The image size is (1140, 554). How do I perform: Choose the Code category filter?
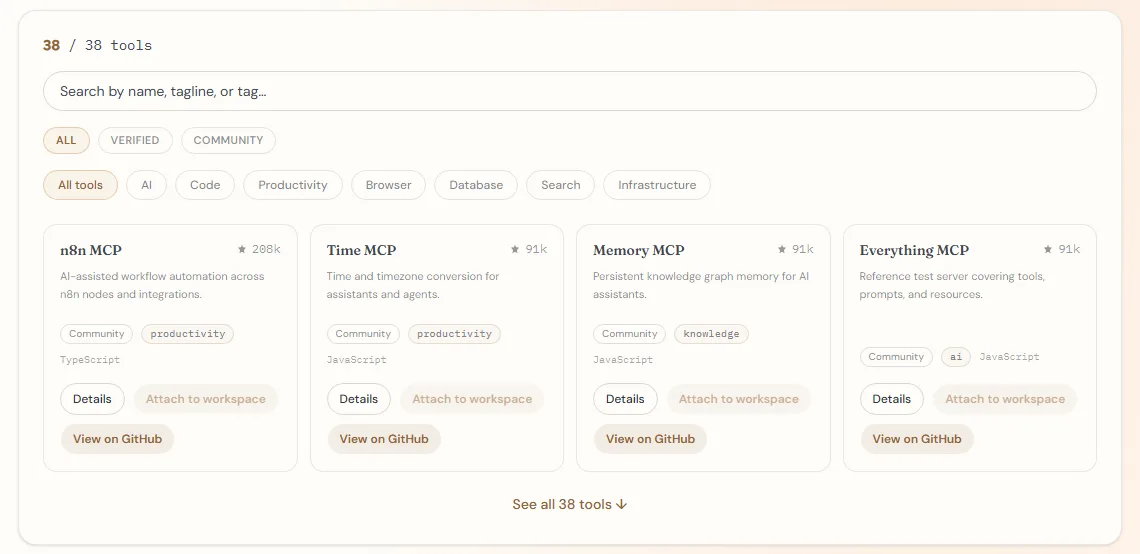[x=205, y=185]
